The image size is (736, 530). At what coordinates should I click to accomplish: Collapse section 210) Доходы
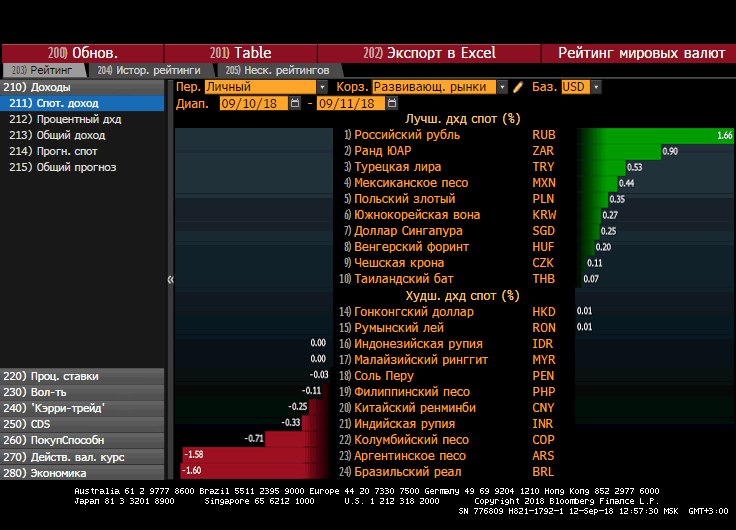tap(82, 87)
